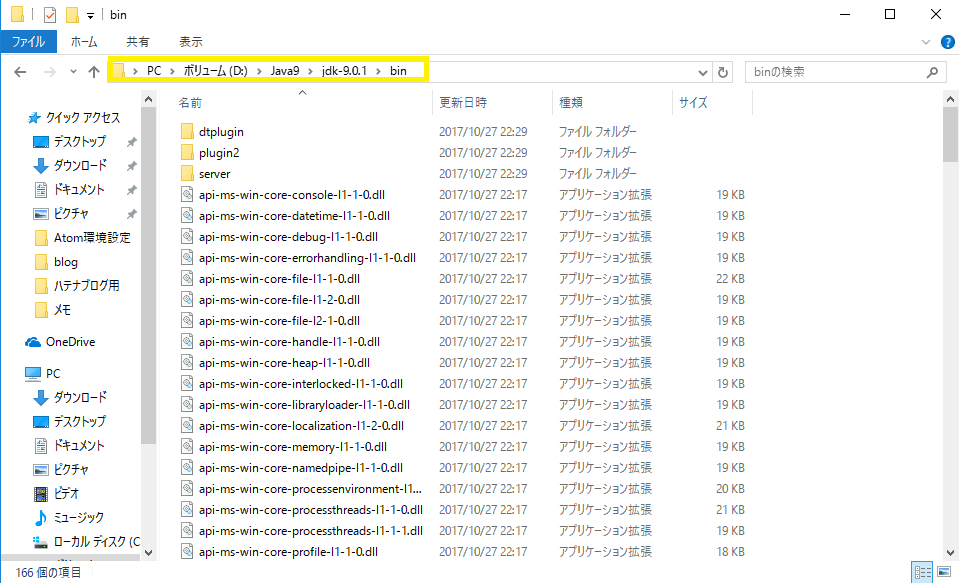Viewport: 959px width, 583px height.
Task: Click the binの検索 search box
Action: 844,72
